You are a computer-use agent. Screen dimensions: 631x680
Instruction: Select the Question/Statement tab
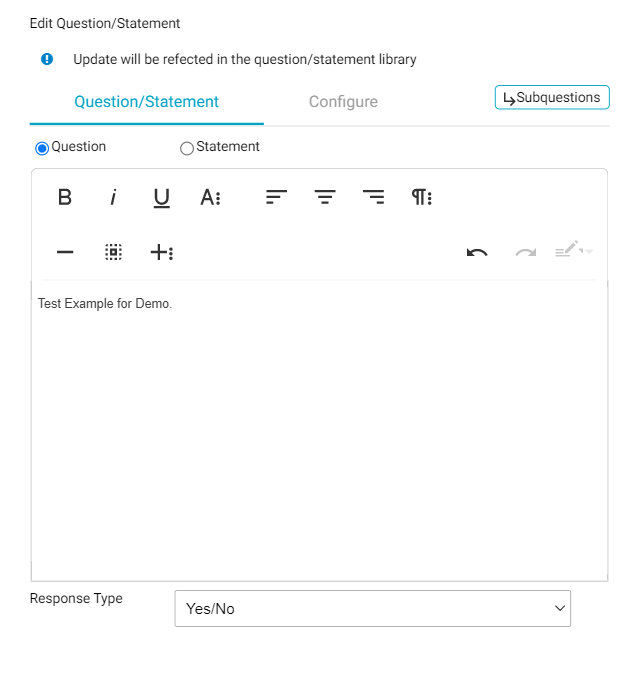point(147,102)
